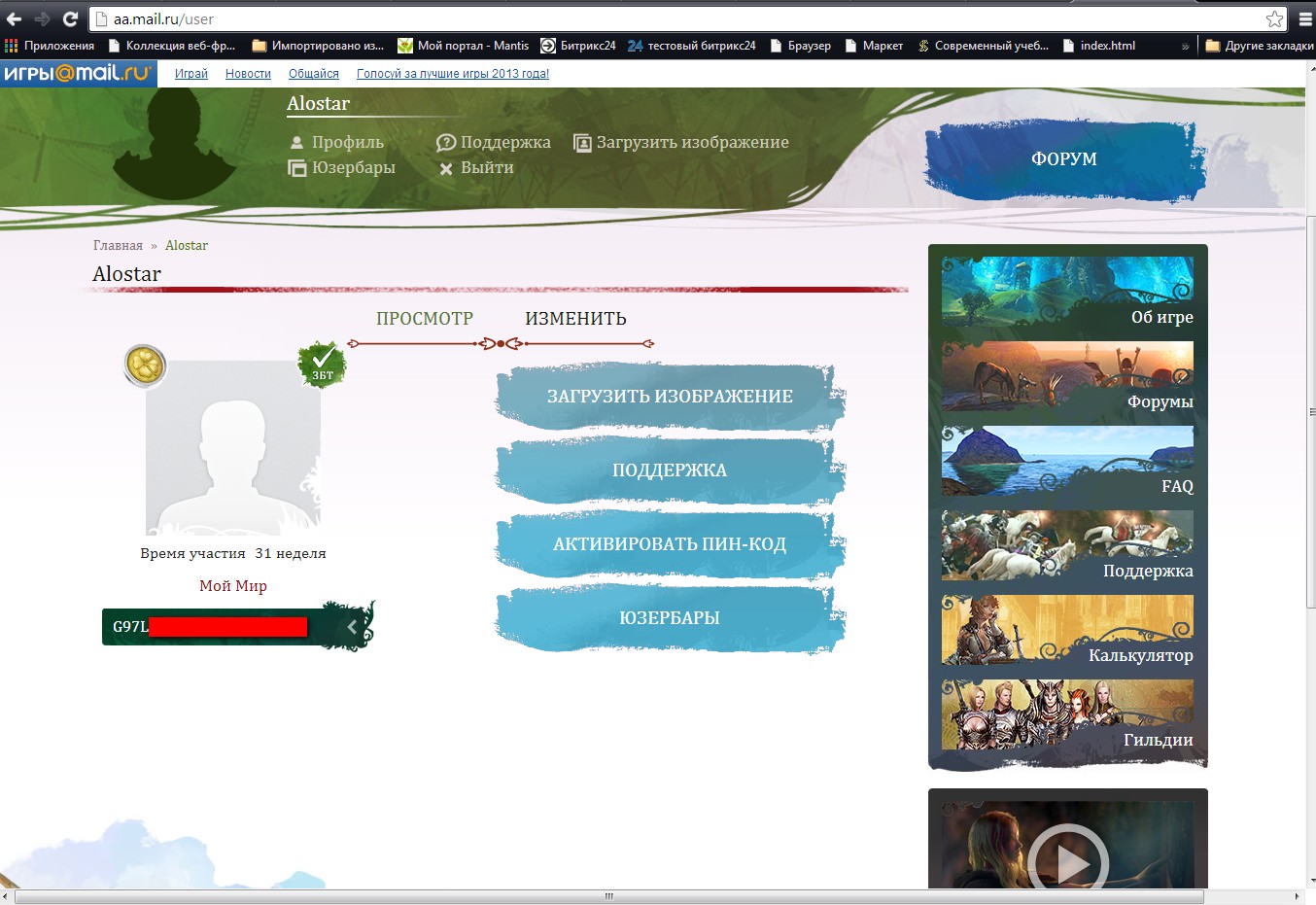
Task: Click the Игры@mail.ru logo
Action: (78, 73)
